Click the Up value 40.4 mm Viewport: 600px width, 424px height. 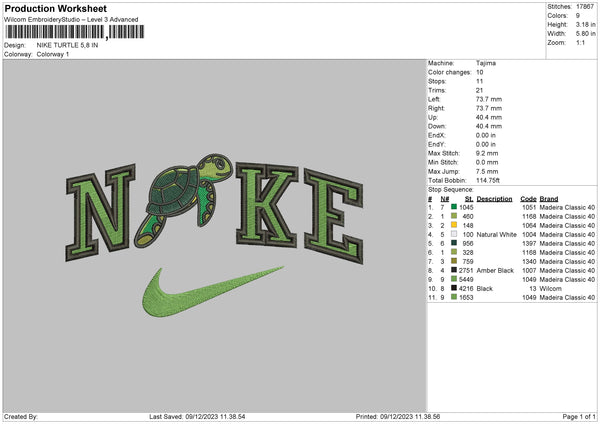click(489, 117)
